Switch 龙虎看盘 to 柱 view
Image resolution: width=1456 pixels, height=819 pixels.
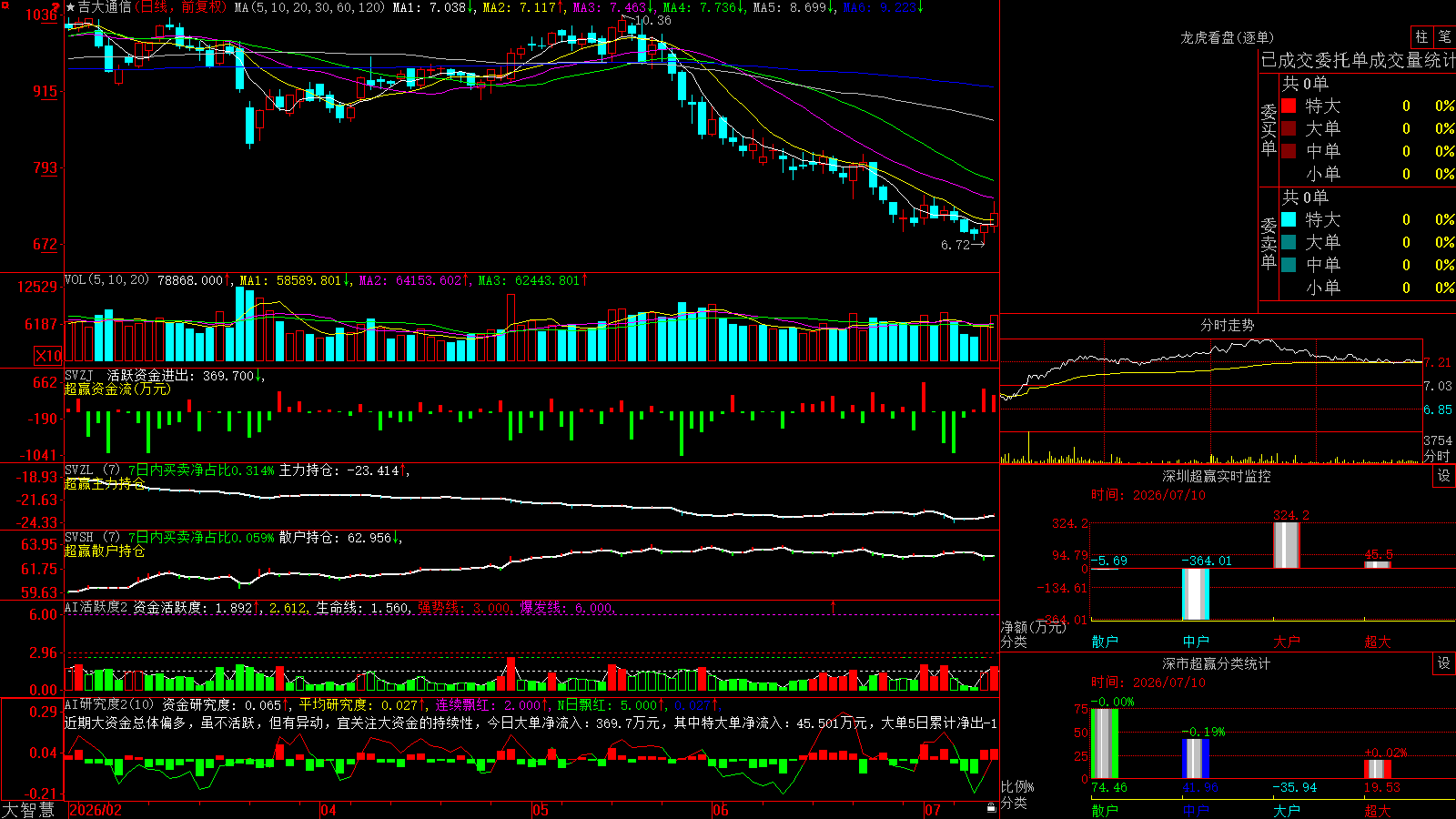click(1421, 36)
